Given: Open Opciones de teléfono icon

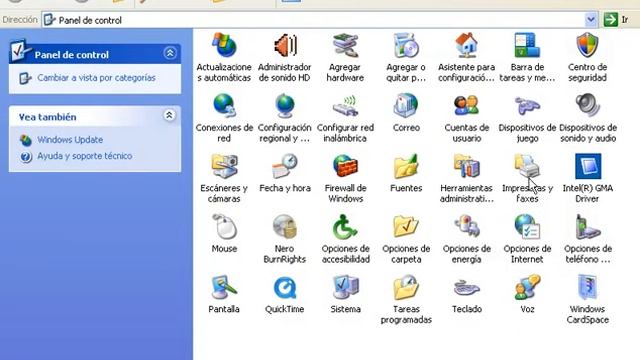Looking at the screenshot, I should tap(587, 227).
